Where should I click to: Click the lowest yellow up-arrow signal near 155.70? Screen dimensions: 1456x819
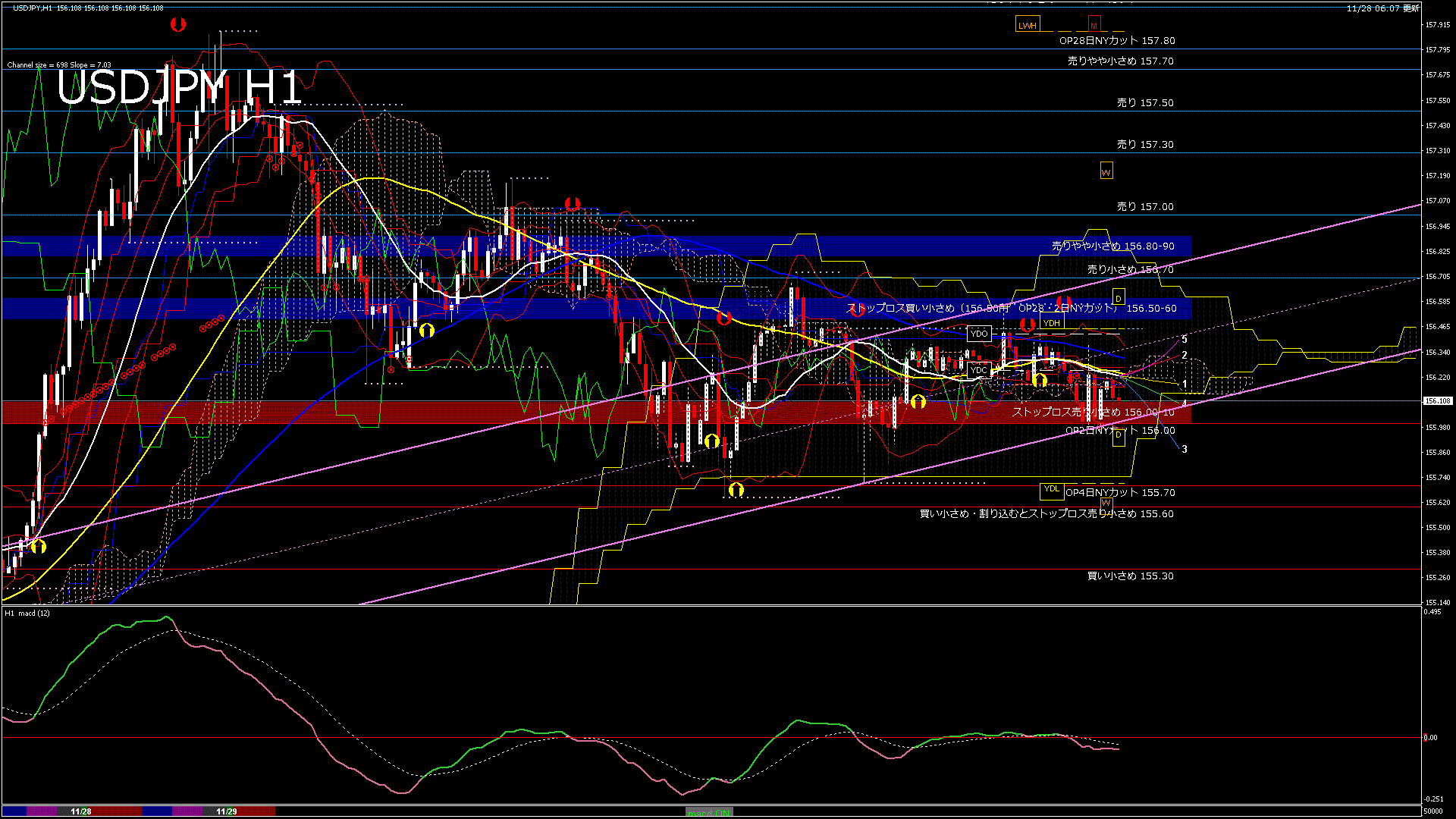(736, 490)
